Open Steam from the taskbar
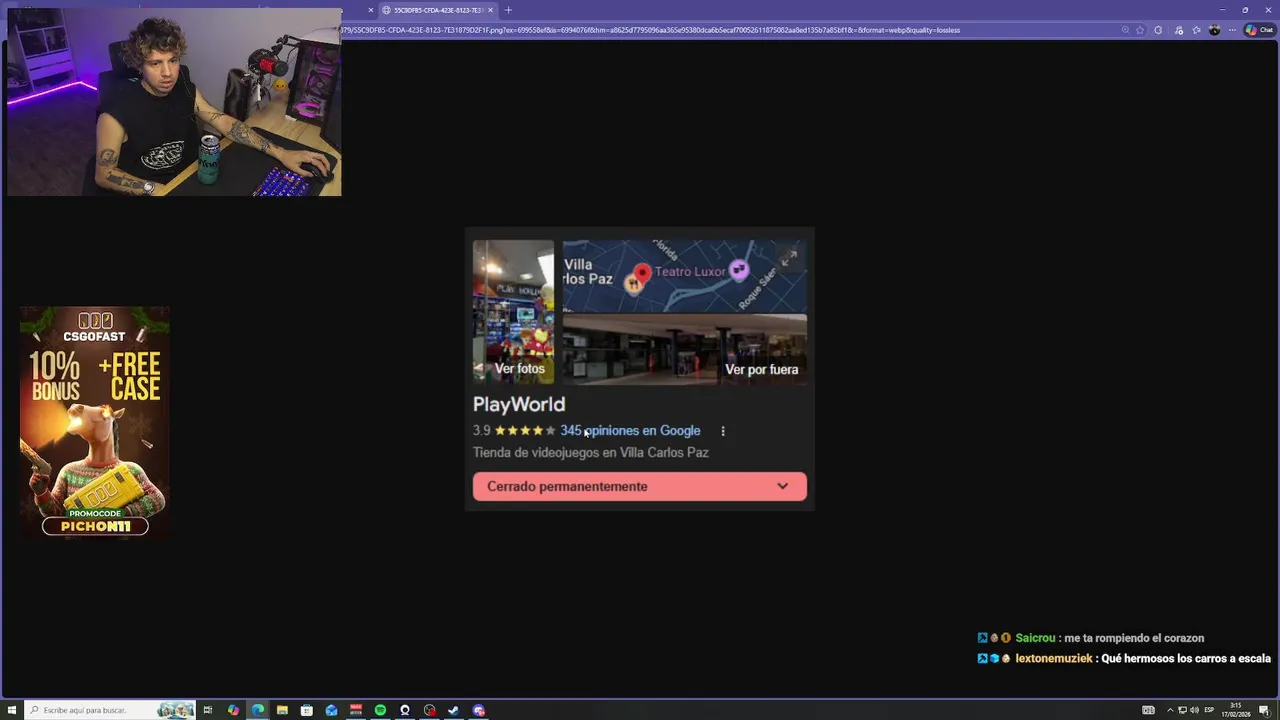This screenshot has height=720, width=1280. (453, 710)
